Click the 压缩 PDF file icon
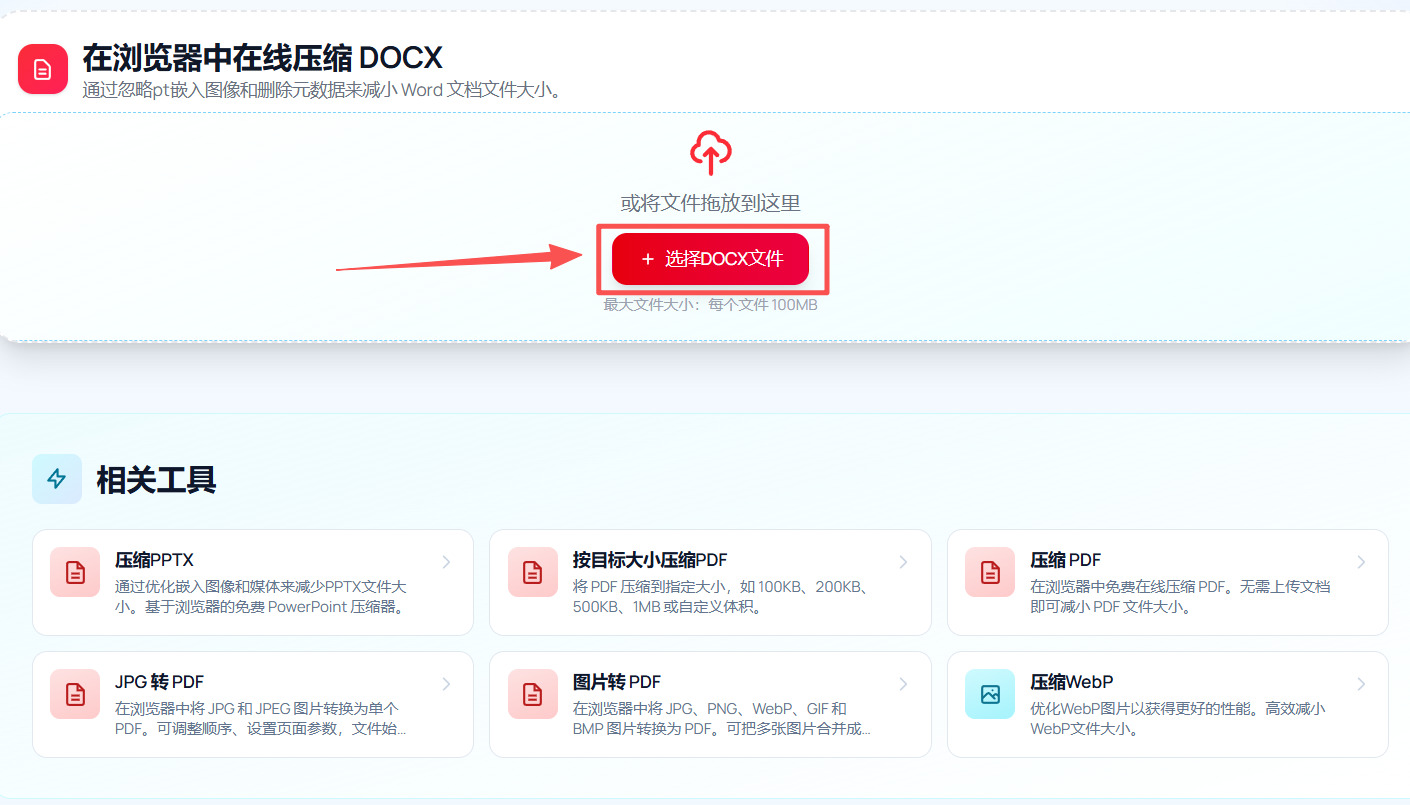 coord(990,572)
